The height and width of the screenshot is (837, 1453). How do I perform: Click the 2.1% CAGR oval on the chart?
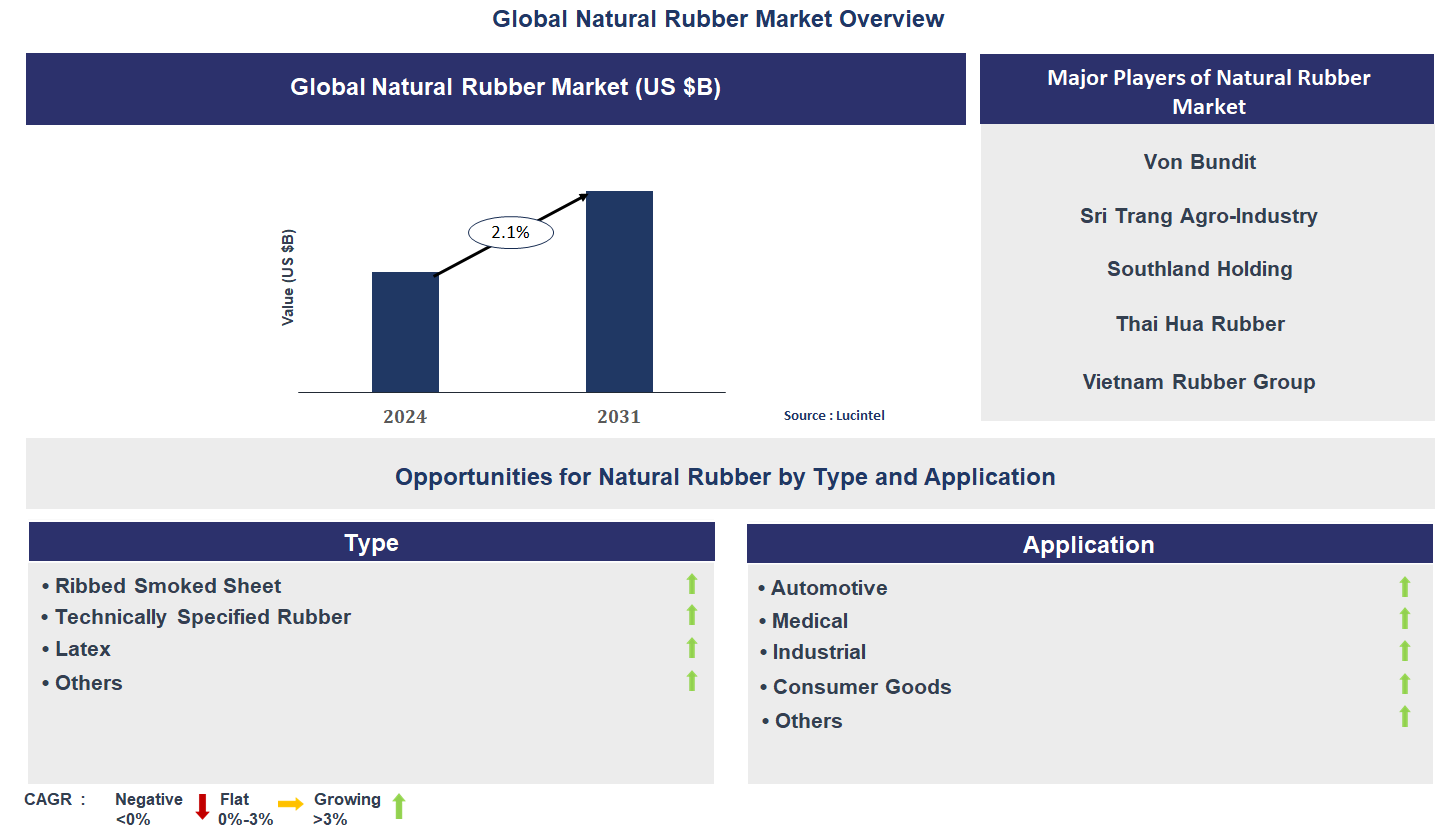[510, 231]
